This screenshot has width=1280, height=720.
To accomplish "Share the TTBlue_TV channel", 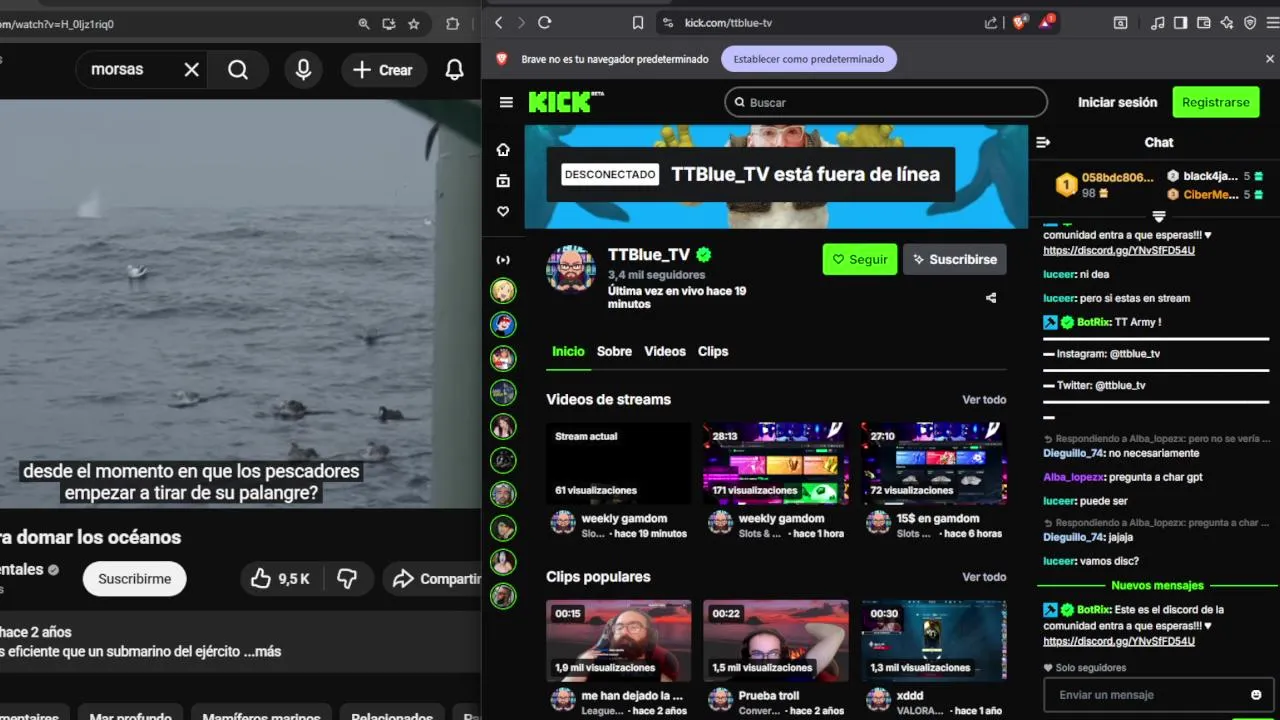I will click(991, 298).
